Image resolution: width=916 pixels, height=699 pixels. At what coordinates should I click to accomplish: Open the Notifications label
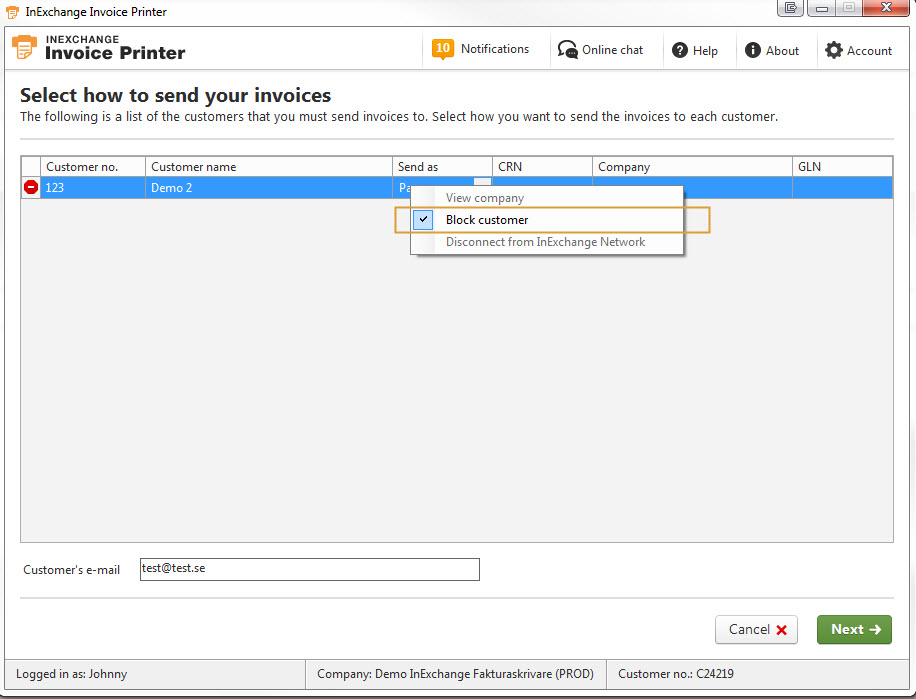coord(495,49)
